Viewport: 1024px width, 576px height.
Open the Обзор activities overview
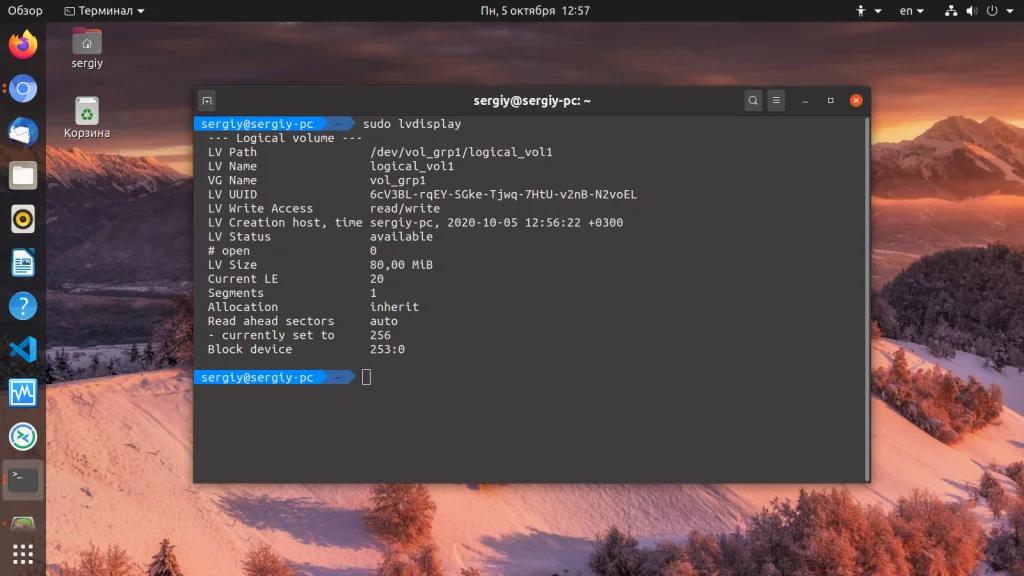[x=25, y=10]
